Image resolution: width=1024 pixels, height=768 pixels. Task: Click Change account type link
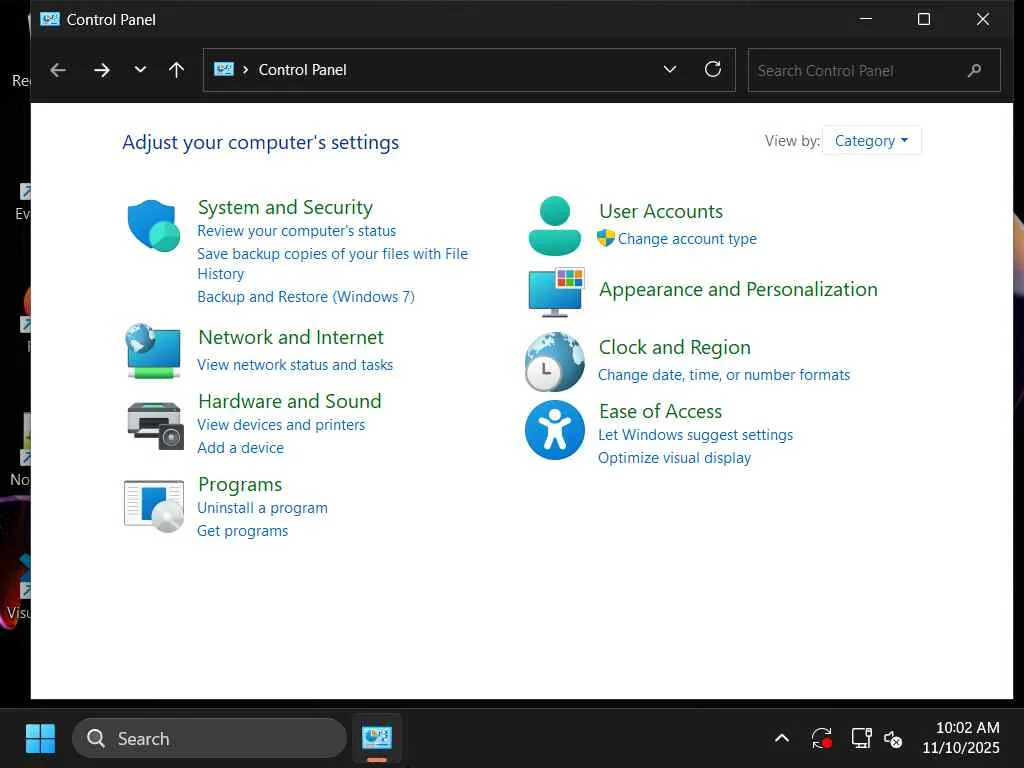[687, 238]
